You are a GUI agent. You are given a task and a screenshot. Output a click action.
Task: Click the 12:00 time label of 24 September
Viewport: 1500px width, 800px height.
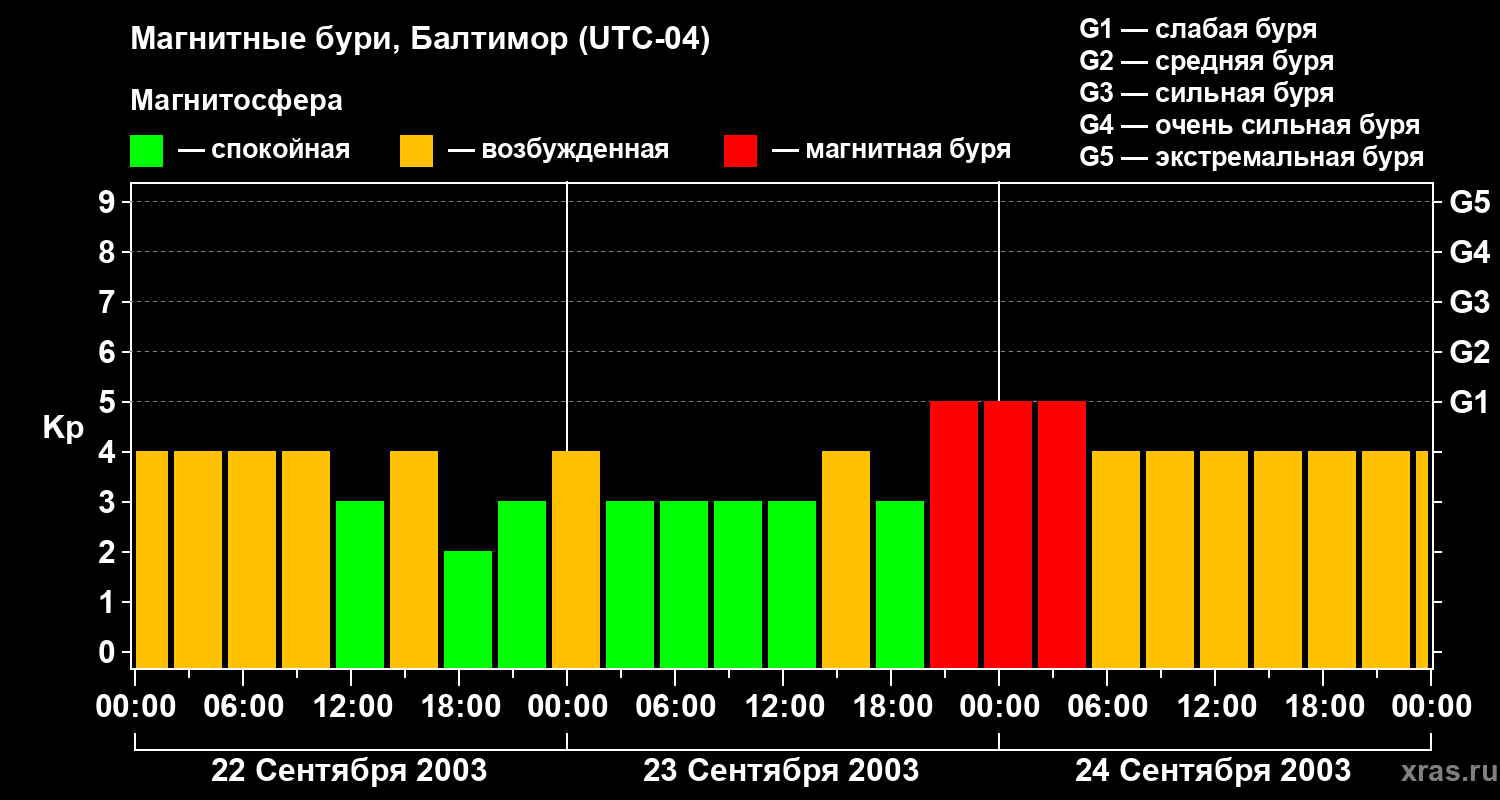click(x=1215, y=707)
